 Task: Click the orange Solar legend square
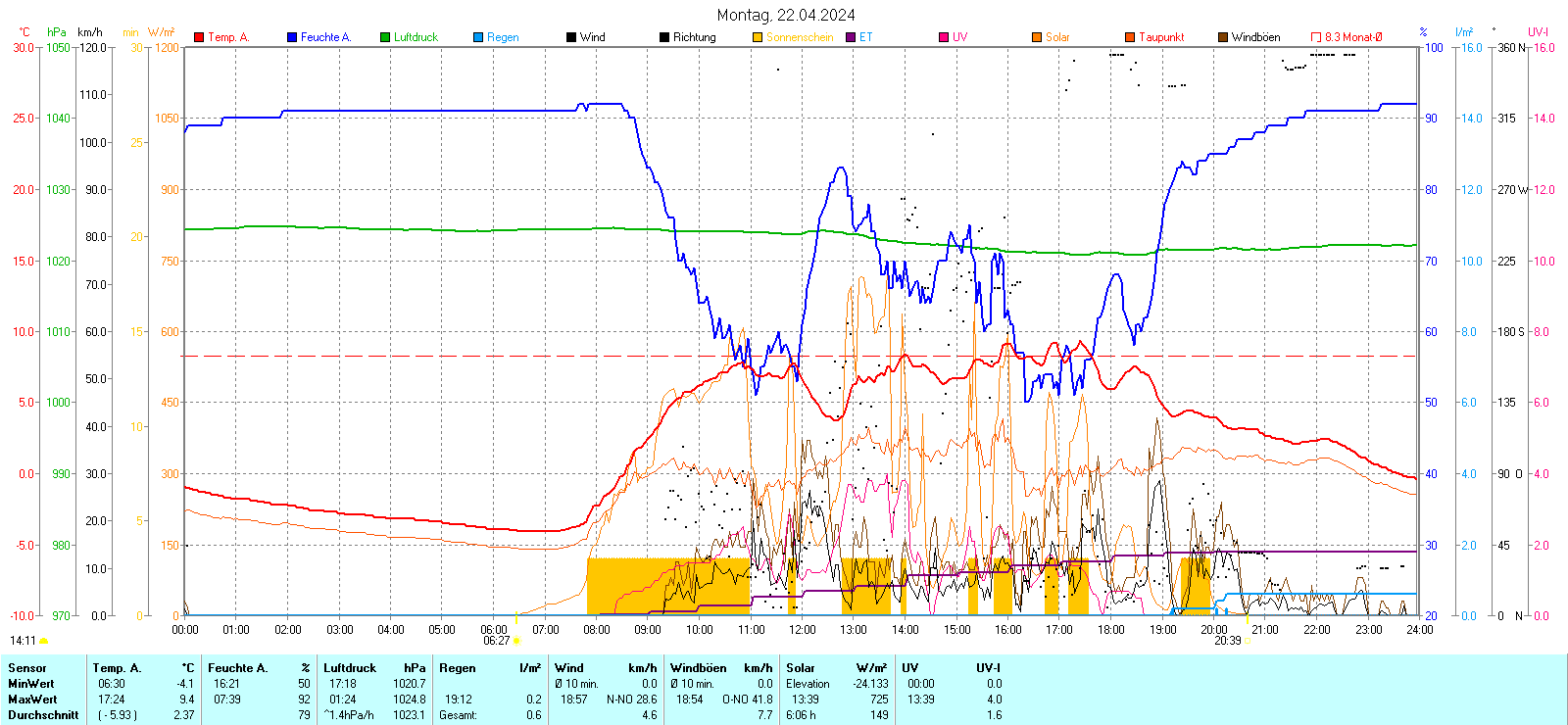(x=1037, y=37)
